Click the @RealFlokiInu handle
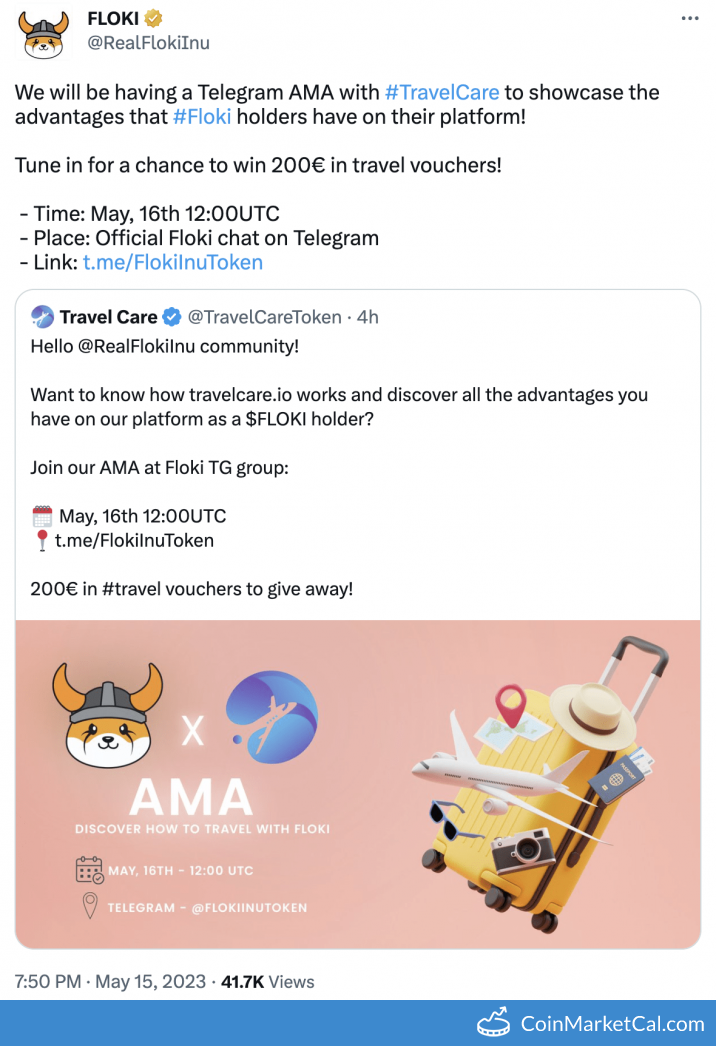The width and height of the screenshot is (716, 1046). pos(149,42)
